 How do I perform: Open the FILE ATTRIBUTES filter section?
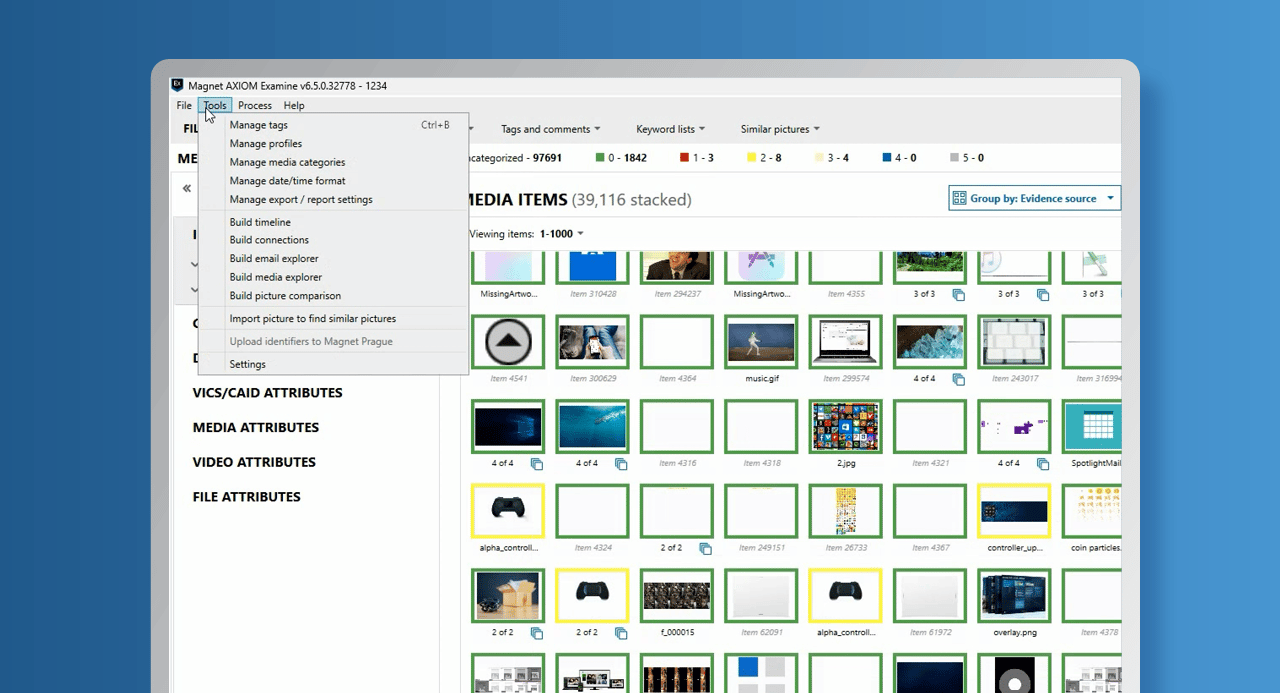(x=246, y=497)
